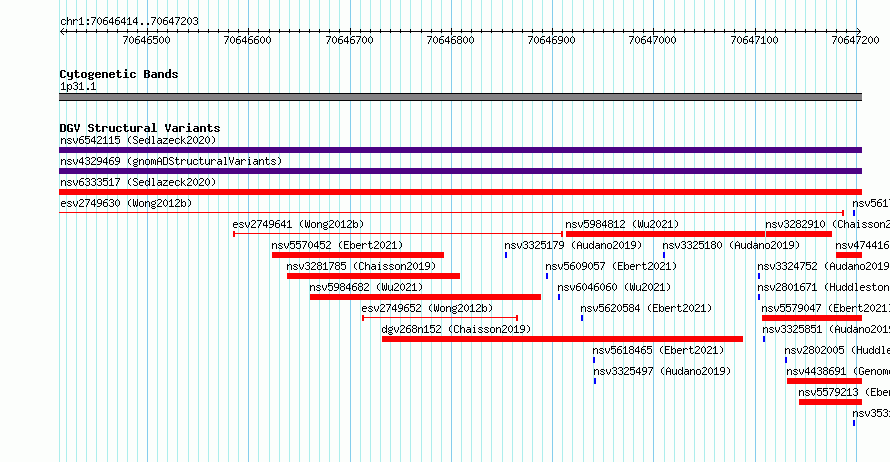The width and height of the screenshot is (890, 462).
Task: Open the nsv6542115 (Sedlazeck2020) label
Action: pyautogui.click(x=138, y=140)
